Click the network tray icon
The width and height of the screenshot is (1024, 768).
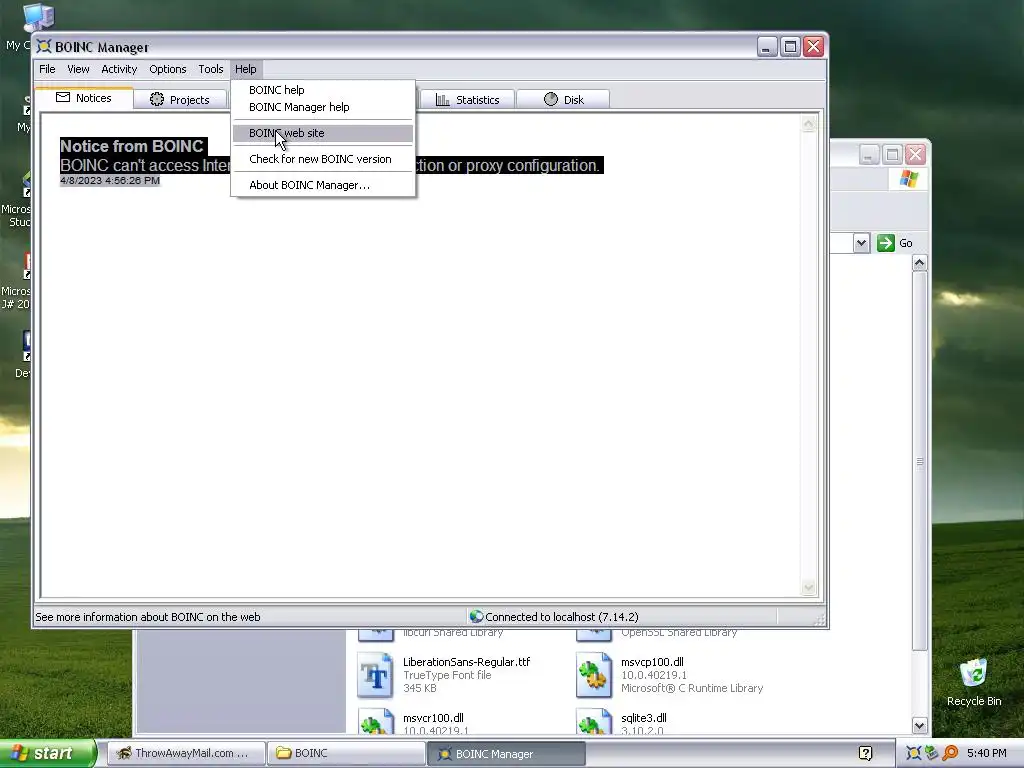(x=931, y=754)
